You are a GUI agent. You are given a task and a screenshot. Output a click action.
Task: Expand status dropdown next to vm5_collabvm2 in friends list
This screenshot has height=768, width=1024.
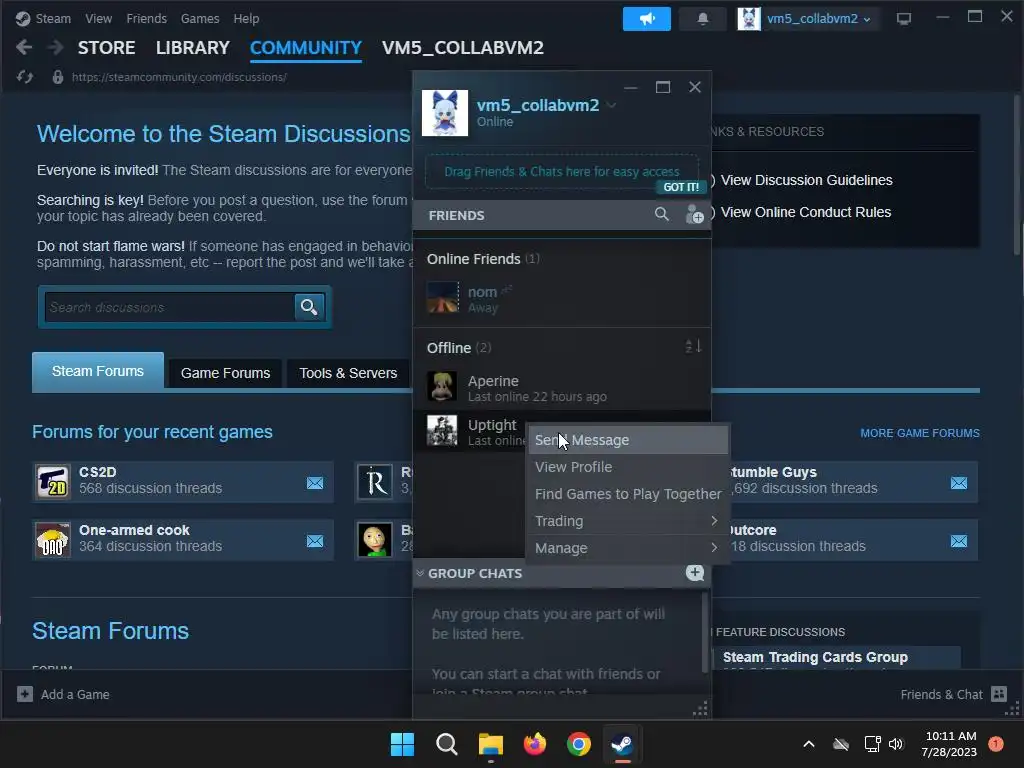[611, 105]
